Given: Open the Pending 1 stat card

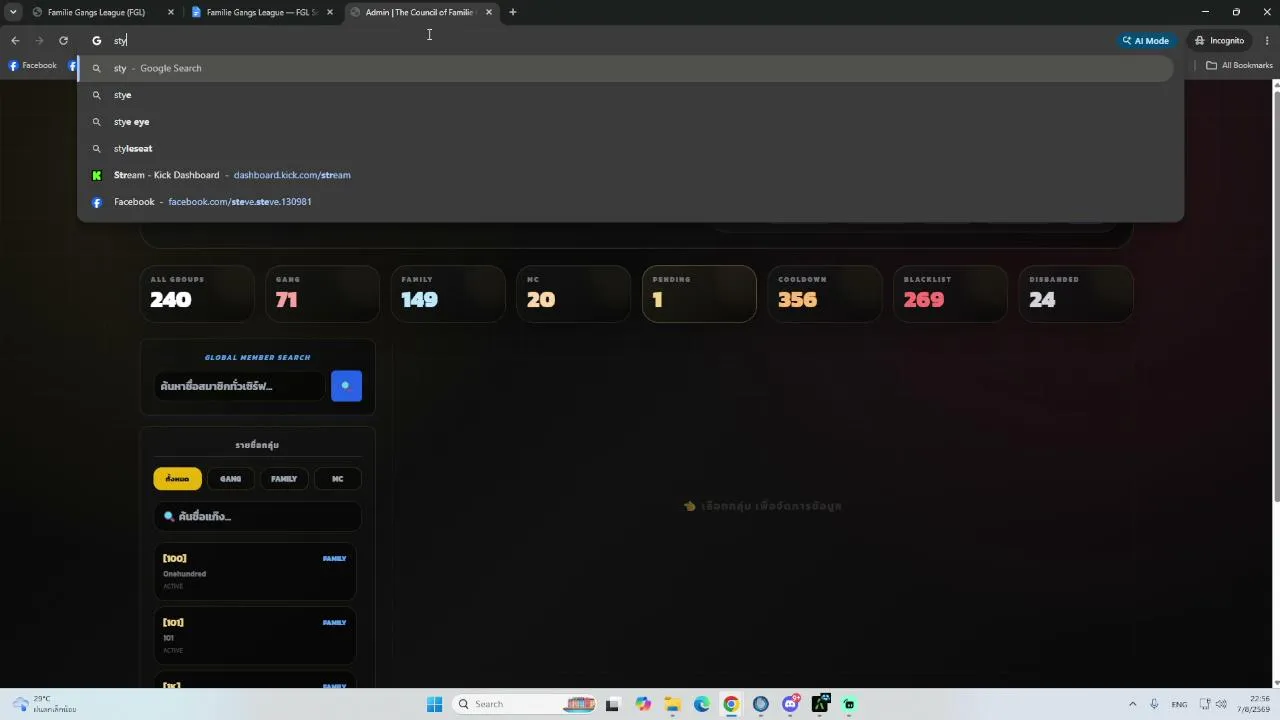Looking at the screenshot, I should [699, 294].
